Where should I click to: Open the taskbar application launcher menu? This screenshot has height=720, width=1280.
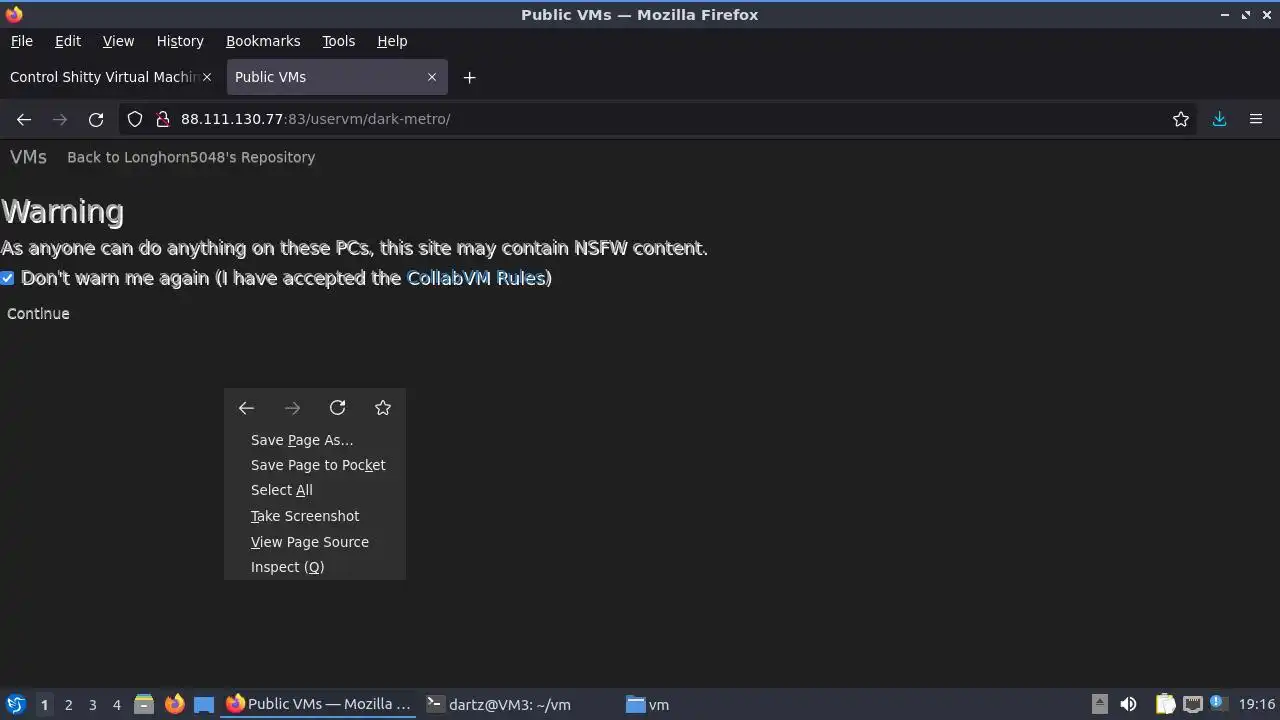(x=15, y=704)
